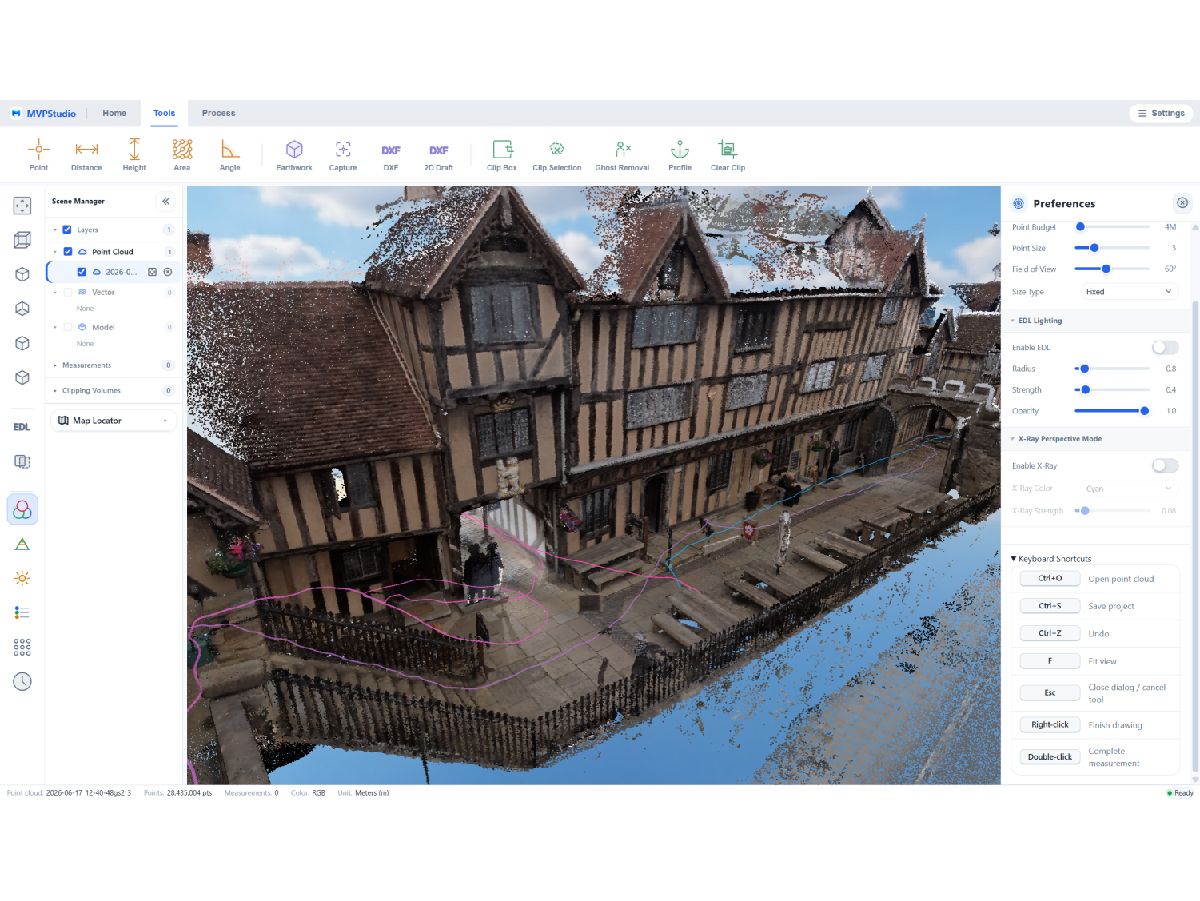Uncheck the Point Cloud group checkbox
1200x901 pixels.
tap(68, 252)
